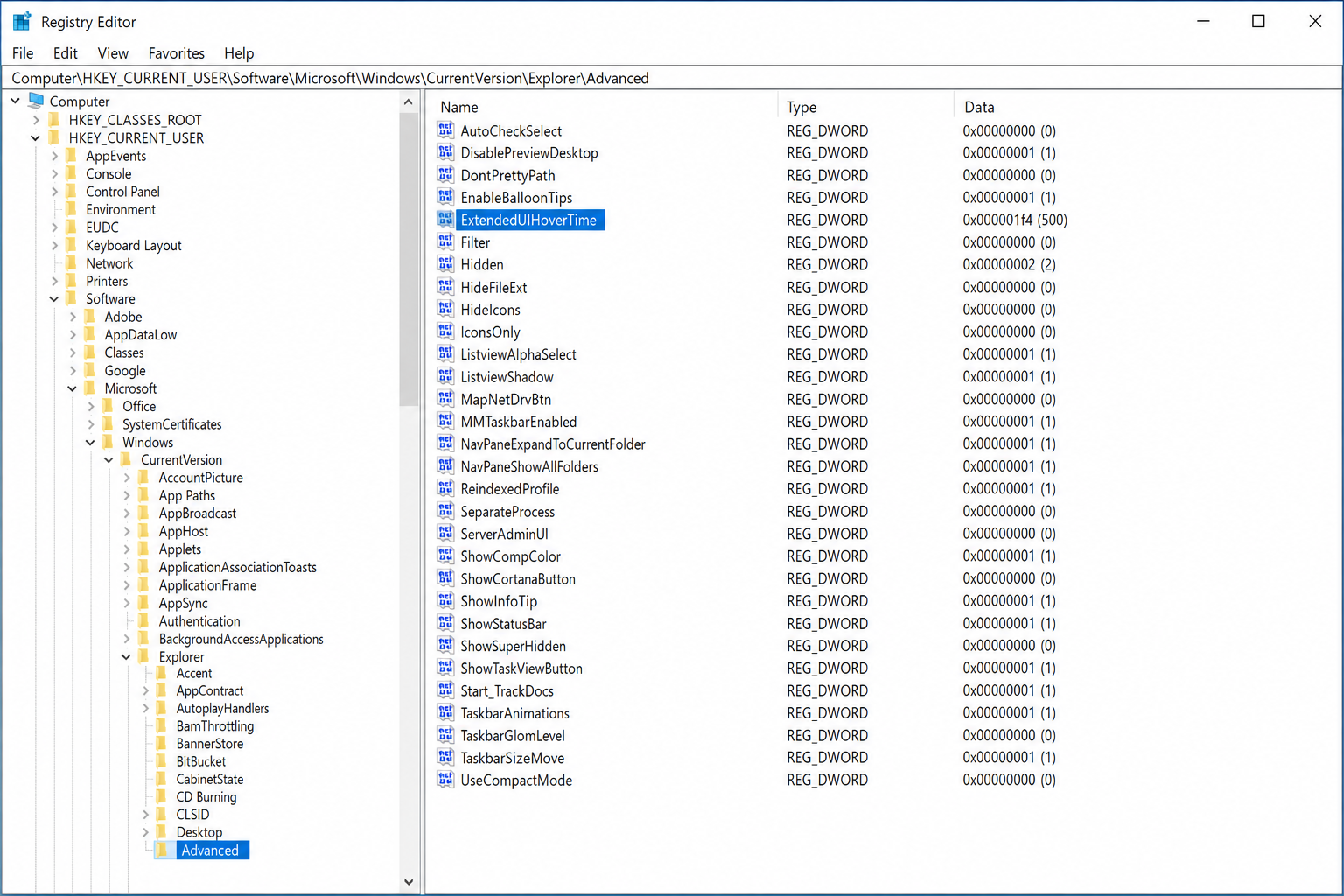The width and height of the screenshot is (1344, 896).
Task: Click the MMTaskbarEnabled value icon
Action: pyautogui.click(x=445, y=422)
